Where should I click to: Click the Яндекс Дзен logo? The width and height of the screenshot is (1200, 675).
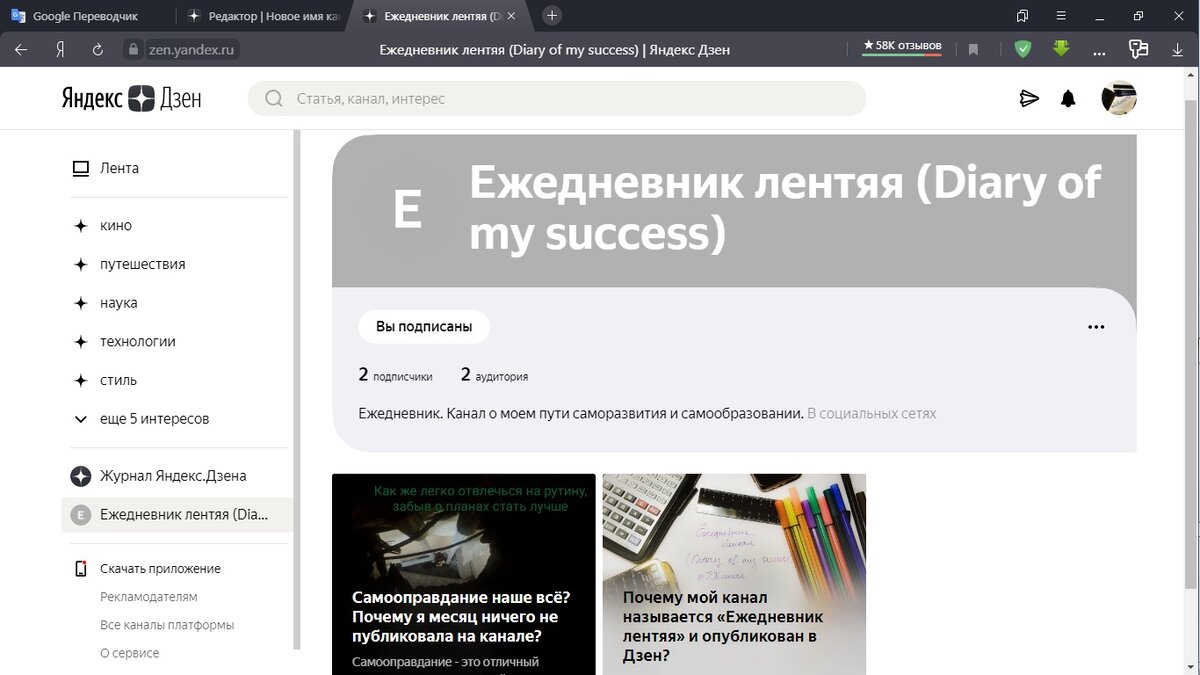tap(131, 98)
